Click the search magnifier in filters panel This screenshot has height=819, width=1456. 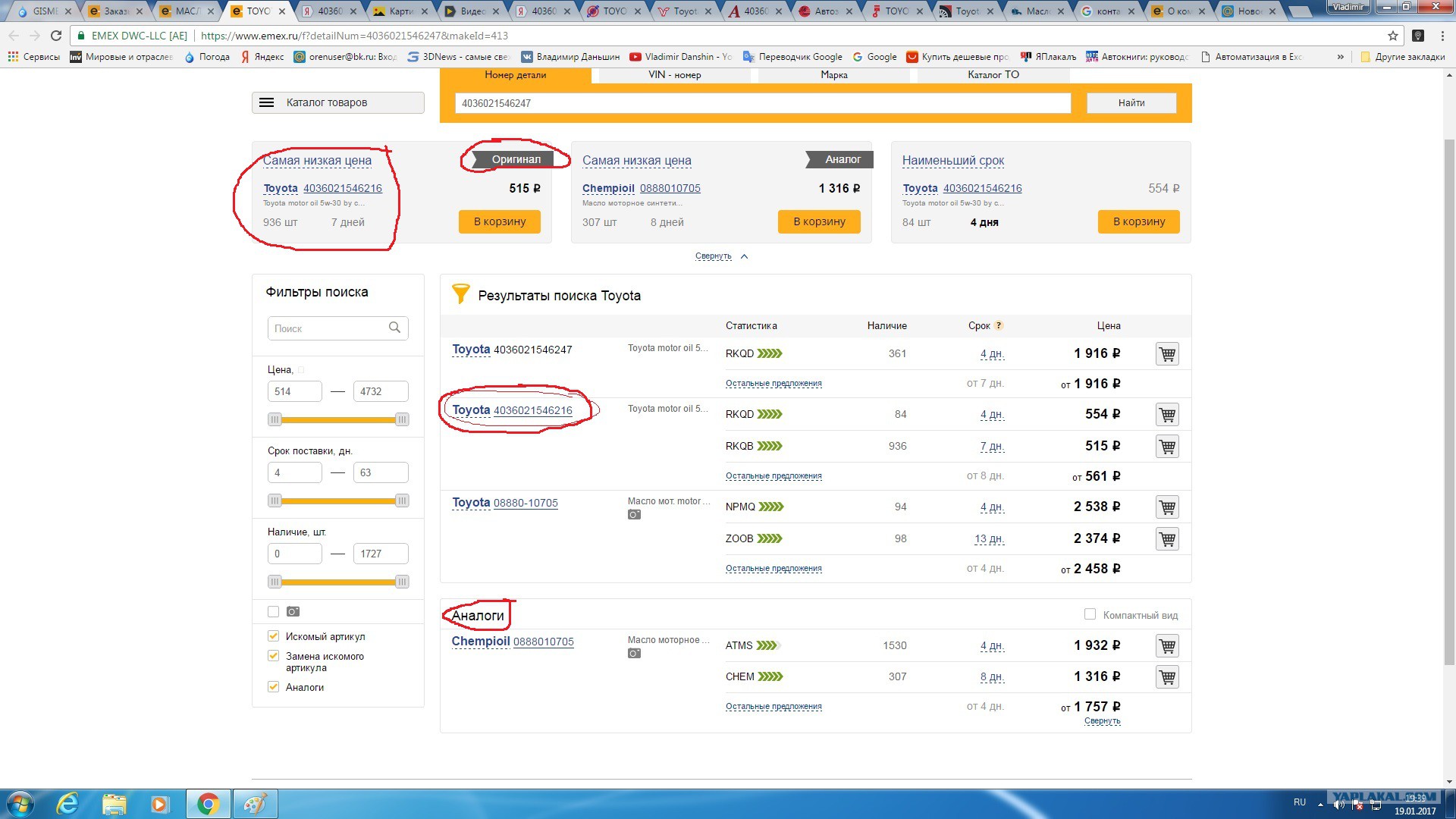394,328
